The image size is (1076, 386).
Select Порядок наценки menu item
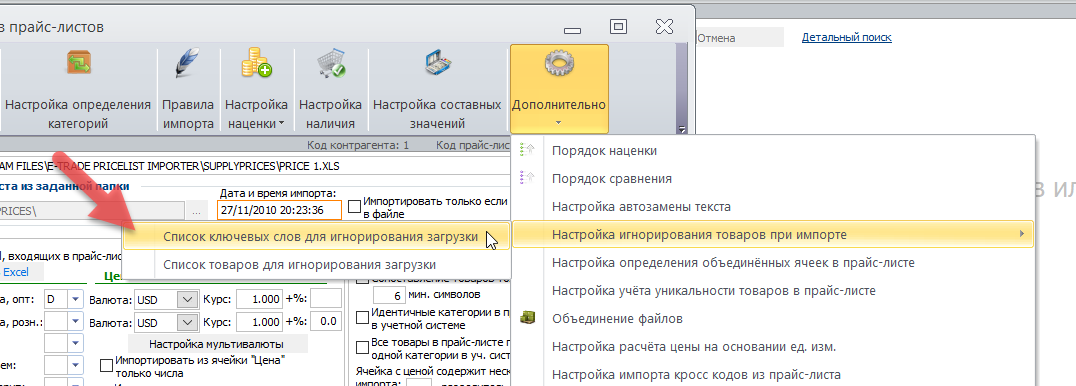[x=773, y=150]
